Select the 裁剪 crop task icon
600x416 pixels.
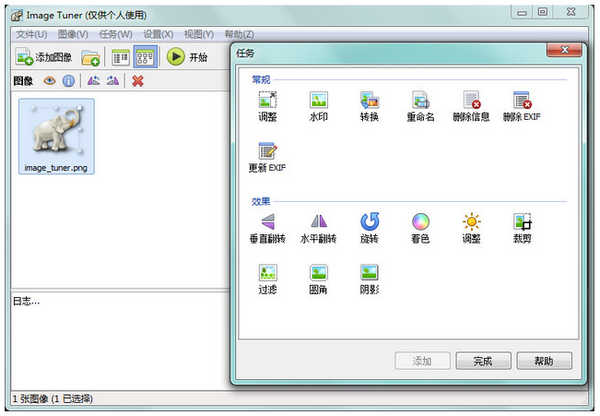click(522, 228)
